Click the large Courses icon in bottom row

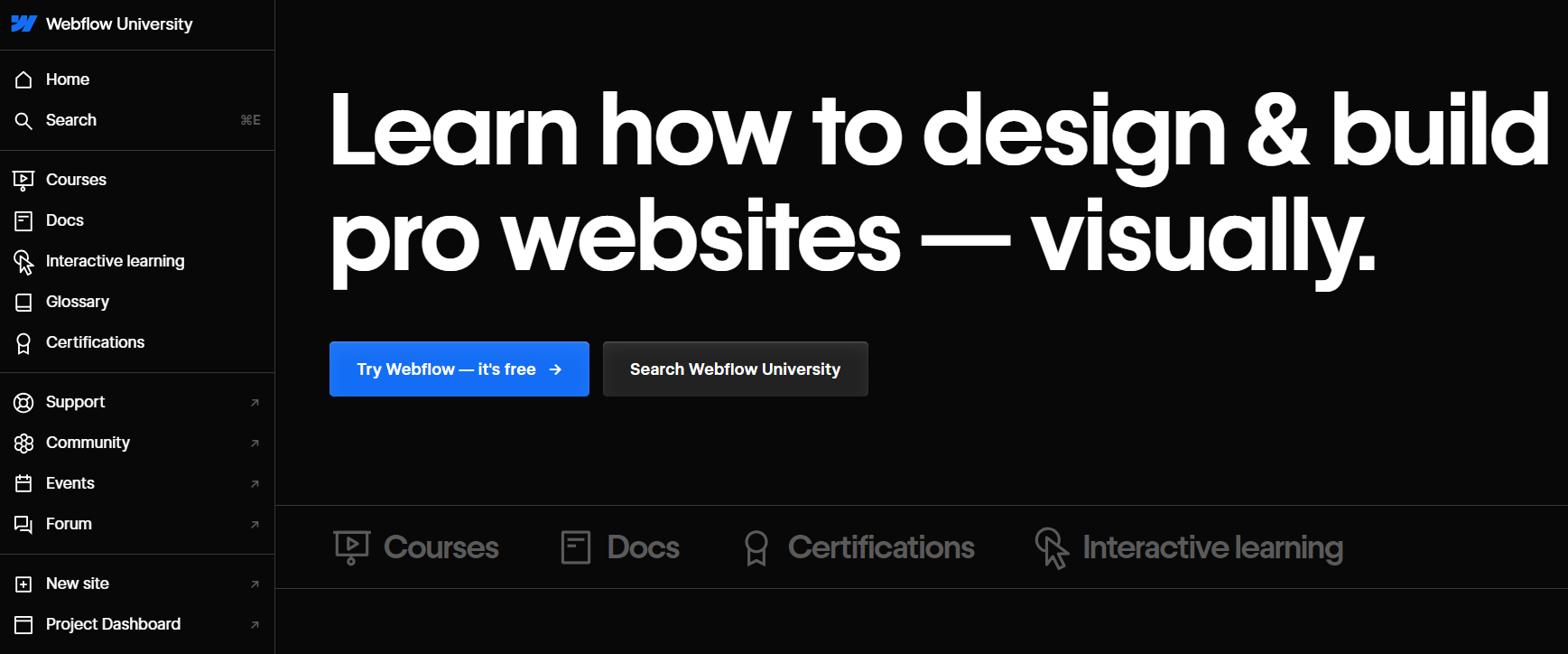pos(351,547)
